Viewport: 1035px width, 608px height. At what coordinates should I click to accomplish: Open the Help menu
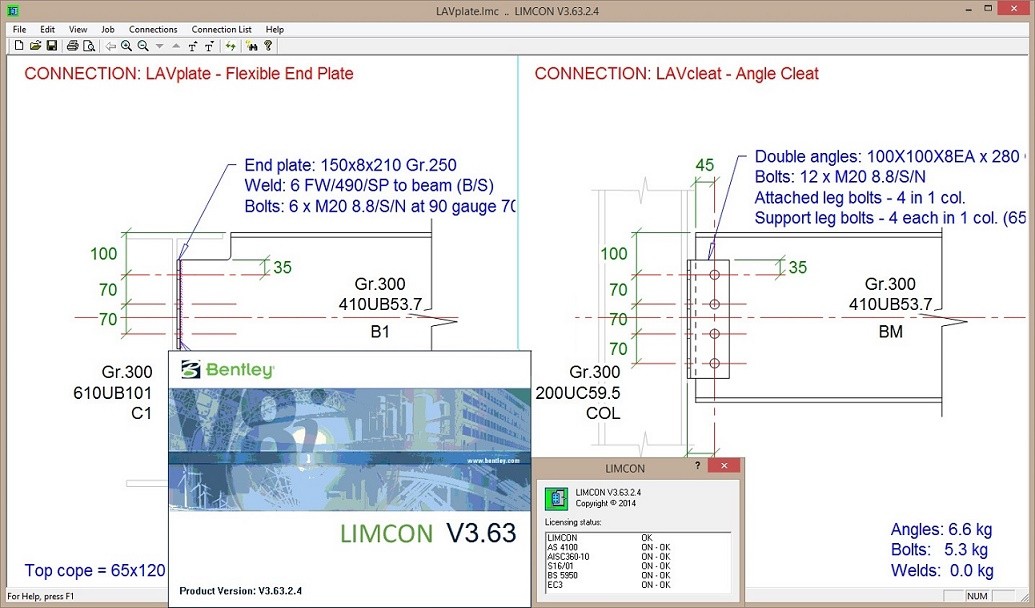pos(275,29)
